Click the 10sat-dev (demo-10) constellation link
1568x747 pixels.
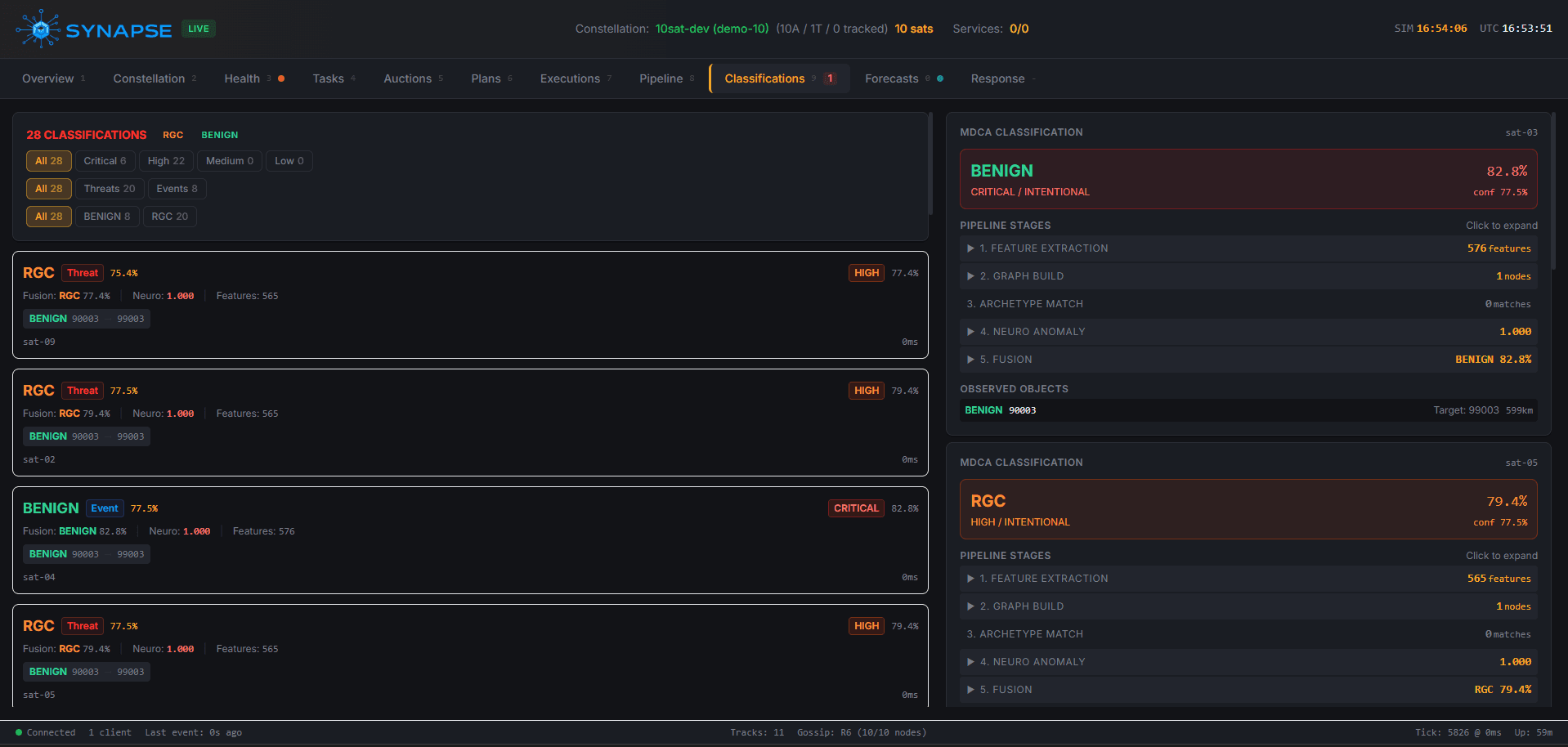711,29
